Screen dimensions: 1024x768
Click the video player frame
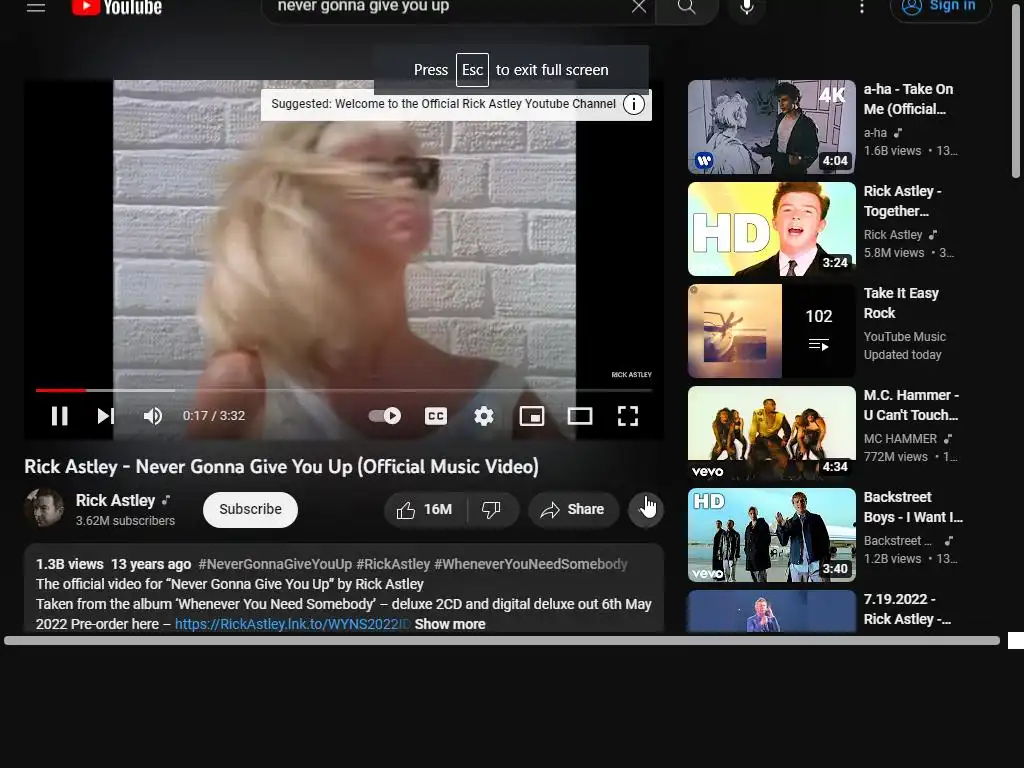point(344,260)
